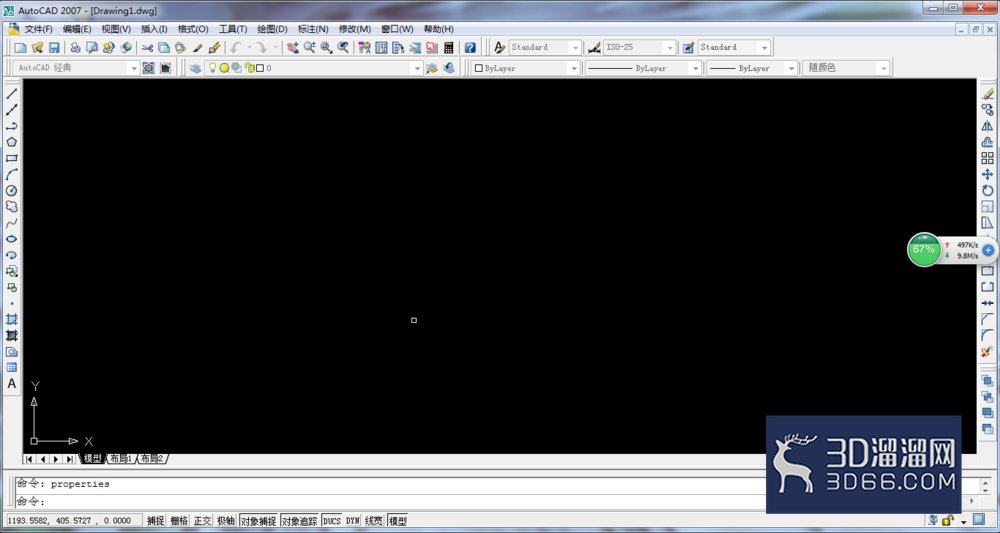Image resolution: width=1000 pixels, height=533 pixels.
Task: Click the green 67% memory ball
Action: pyautogui.click(x=923, y=249)
